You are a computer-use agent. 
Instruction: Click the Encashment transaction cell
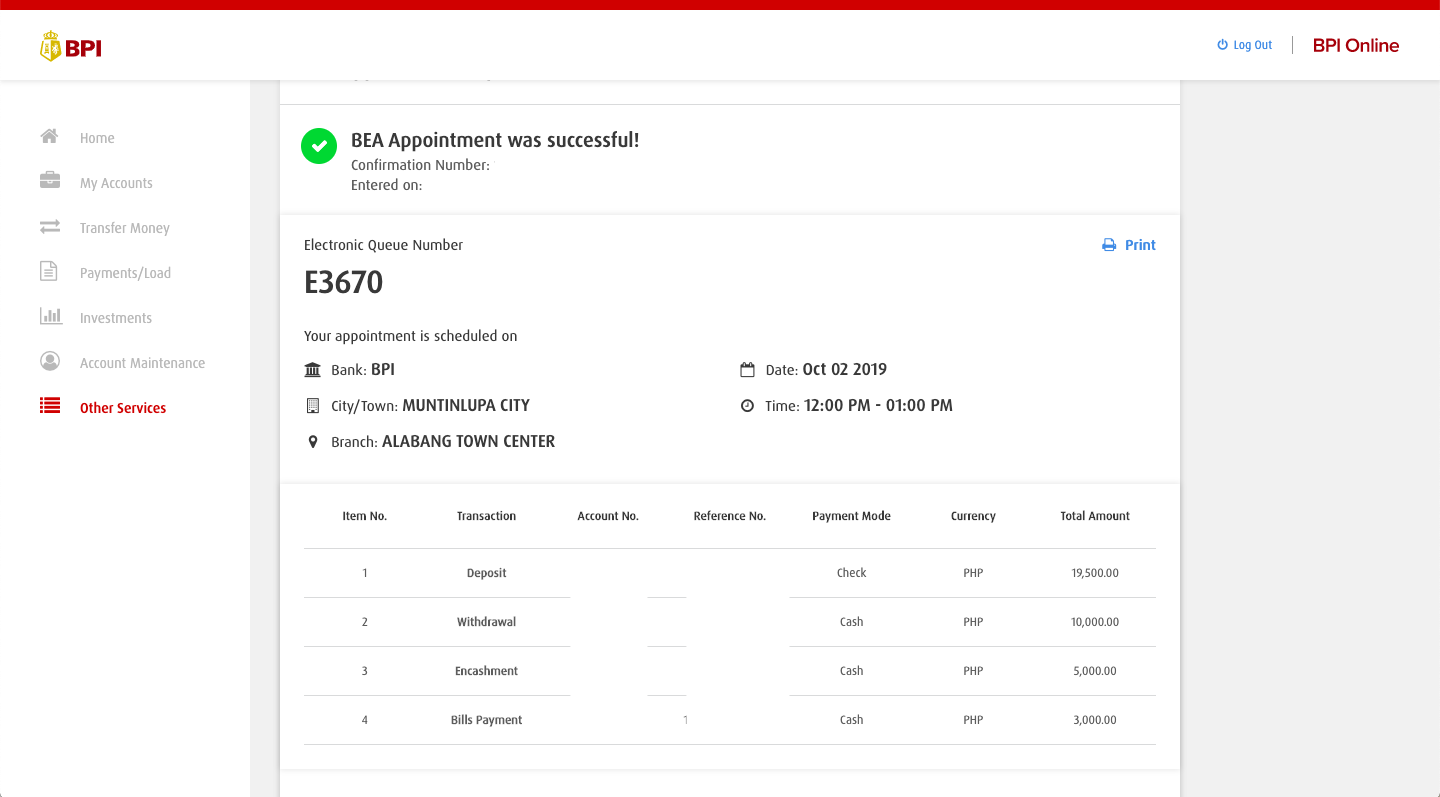(486, 671)
